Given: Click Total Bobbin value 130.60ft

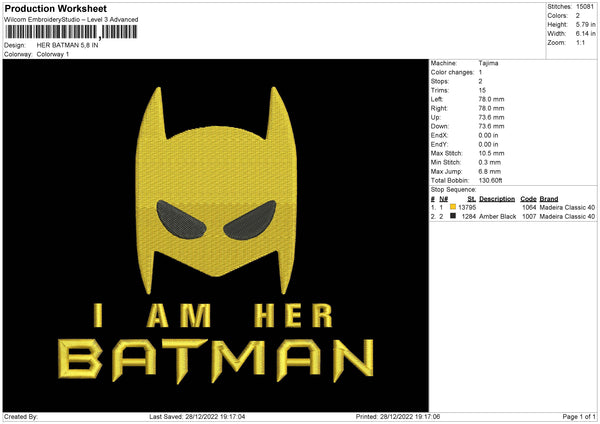Looking at the screenshot, I should tap(491, 180).
